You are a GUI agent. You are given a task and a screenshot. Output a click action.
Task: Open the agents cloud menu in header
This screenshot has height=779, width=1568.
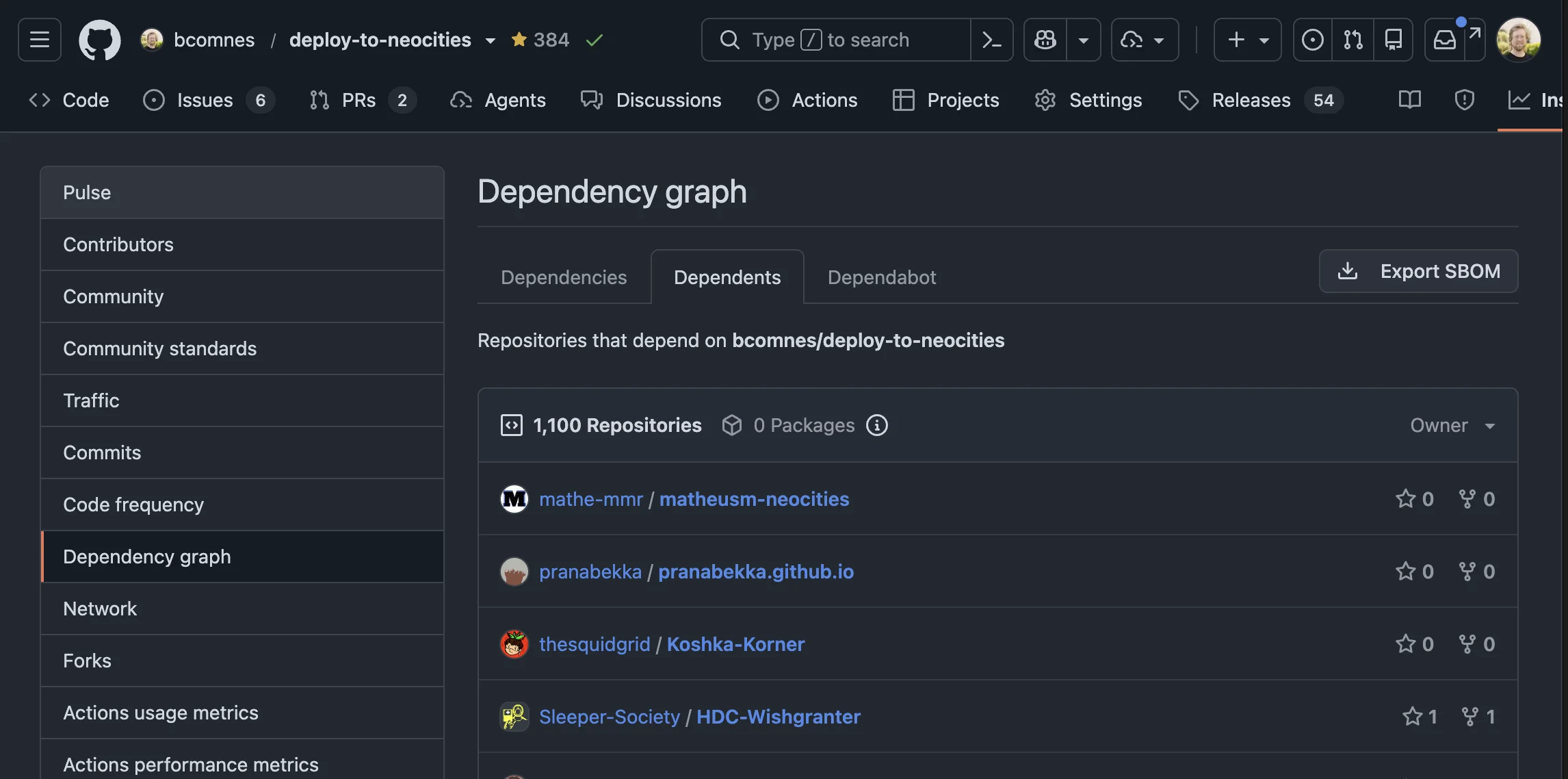tap(1145, 40)
